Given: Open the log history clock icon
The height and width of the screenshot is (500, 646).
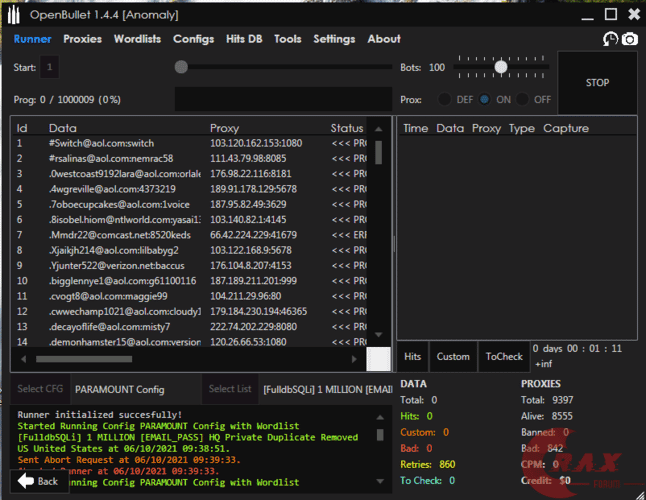Looking at the screenshot, I should (x=610, y=39).
